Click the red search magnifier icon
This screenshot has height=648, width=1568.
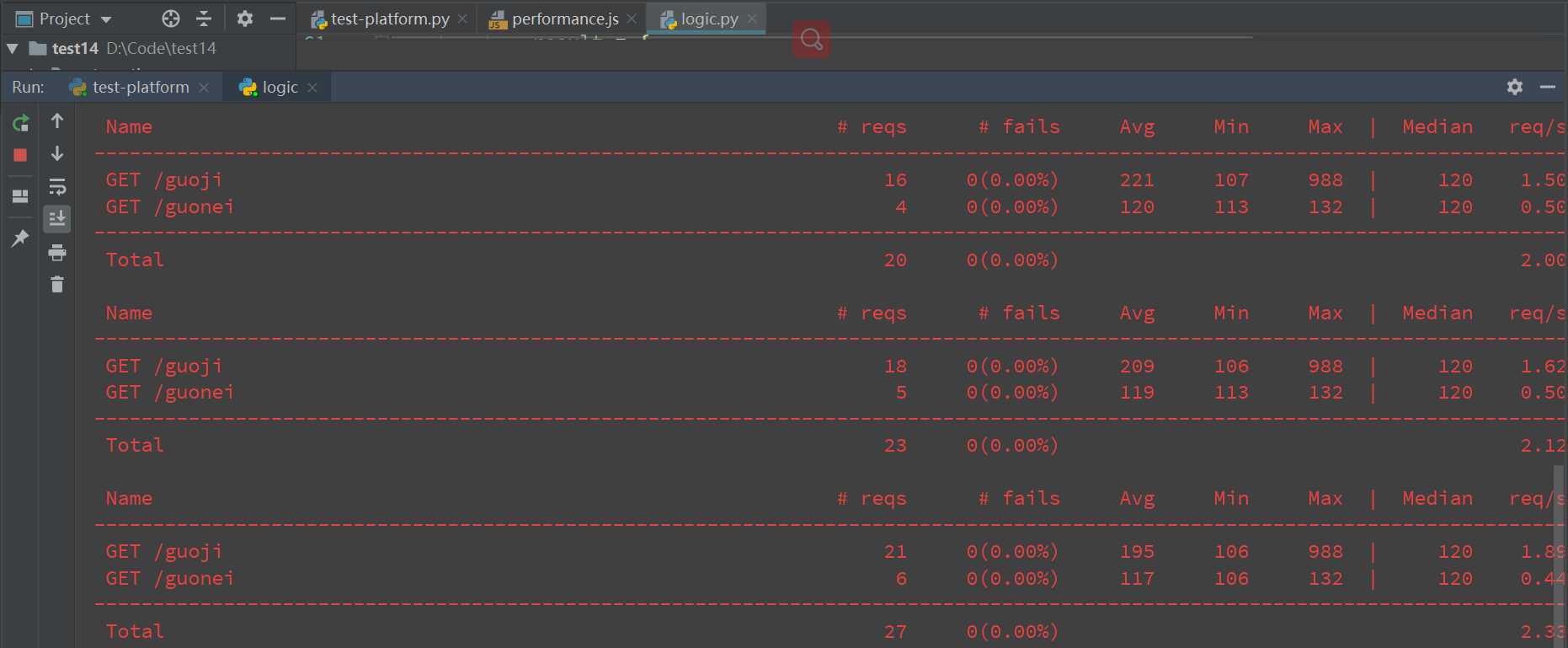pyautogui.click(x=811, y=39)
